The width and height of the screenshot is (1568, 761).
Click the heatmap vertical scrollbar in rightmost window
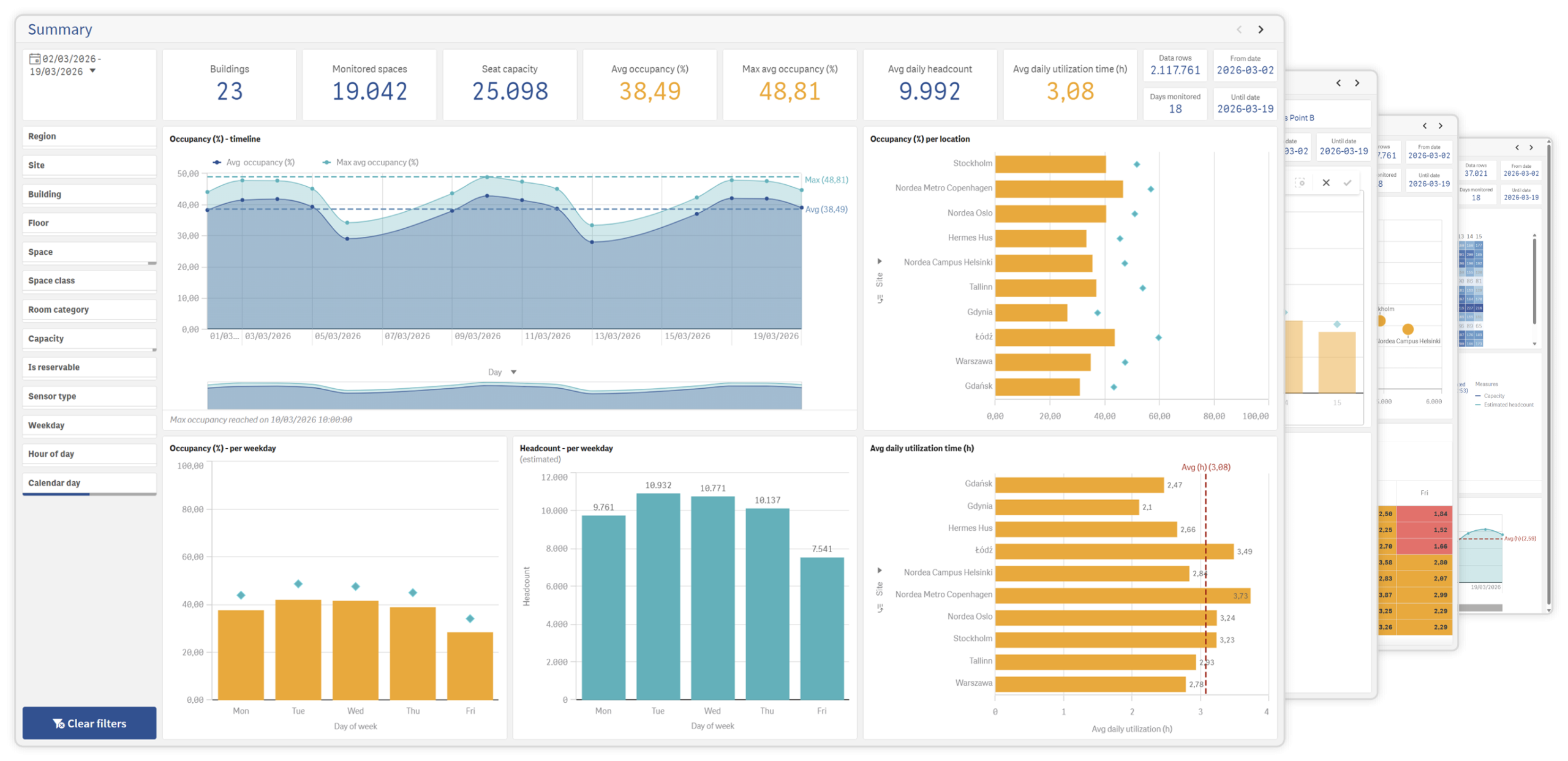1534,282
